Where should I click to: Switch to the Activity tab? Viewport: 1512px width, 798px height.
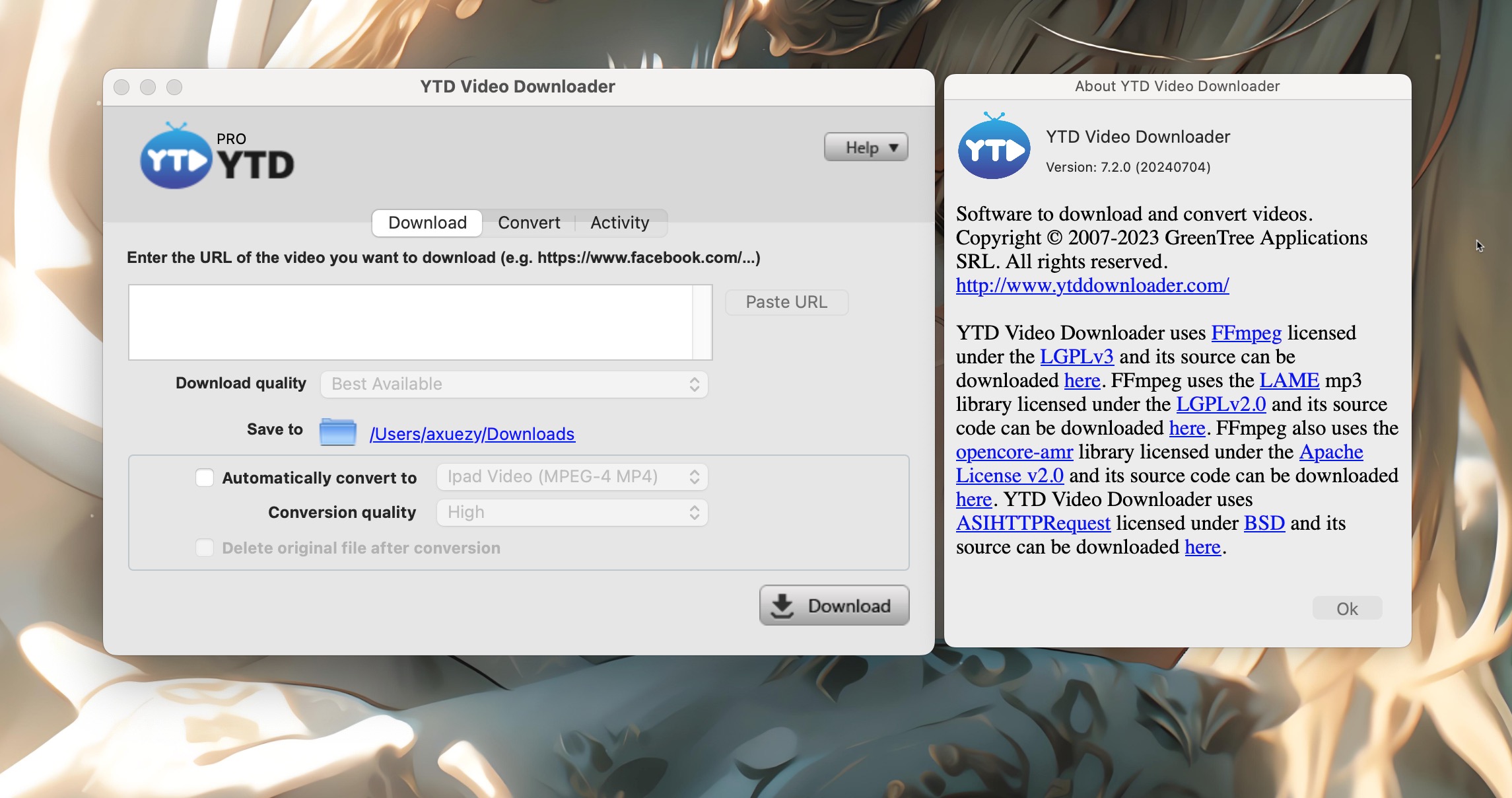coord(620,223)
